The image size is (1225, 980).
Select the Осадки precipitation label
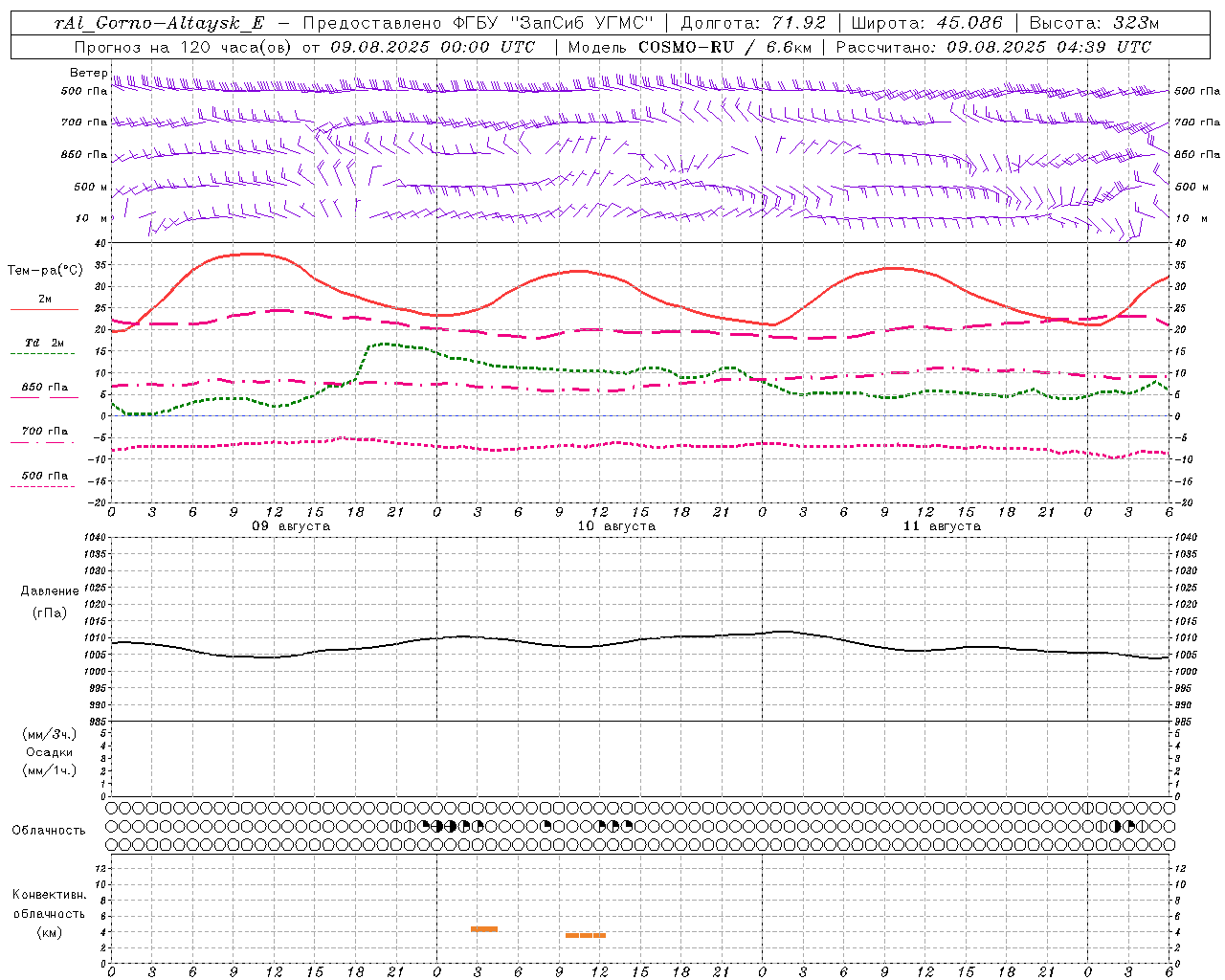50,752
